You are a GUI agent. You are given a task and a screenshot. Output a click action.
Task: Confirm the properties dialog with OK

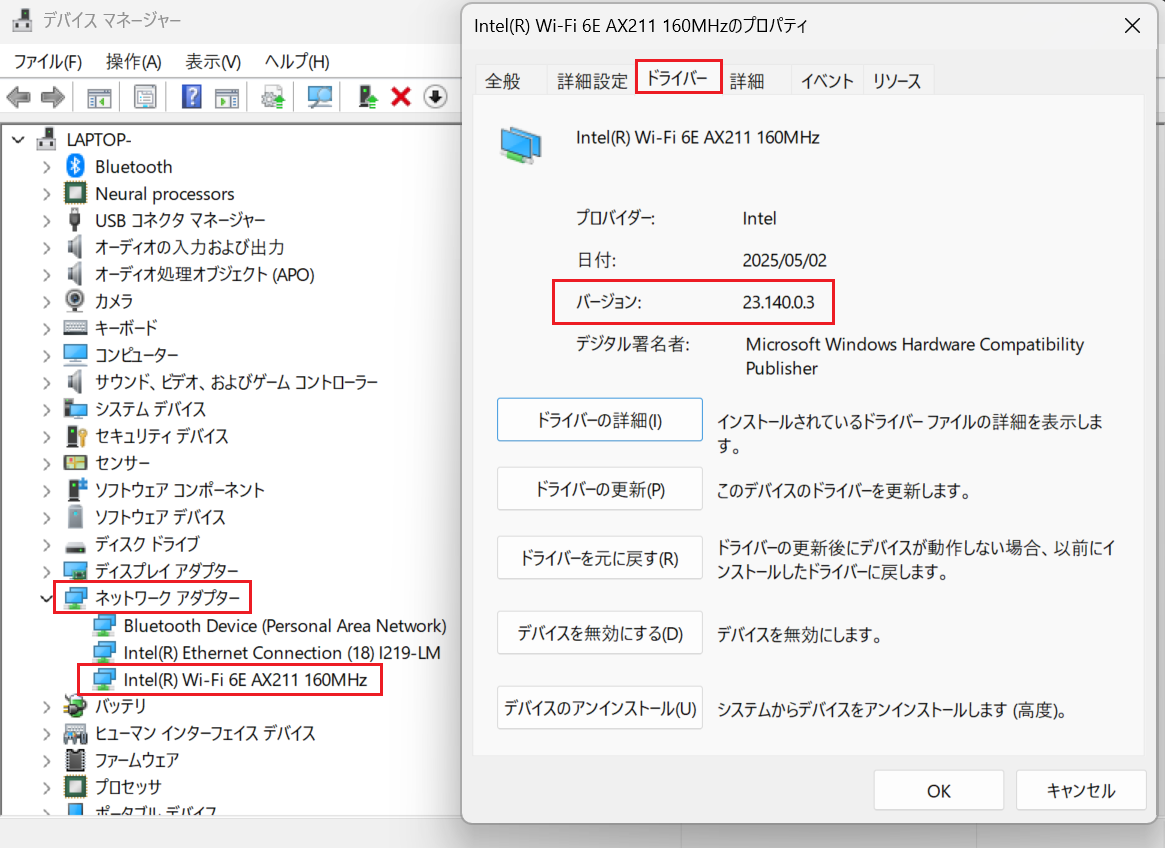(x=938, y=791)
